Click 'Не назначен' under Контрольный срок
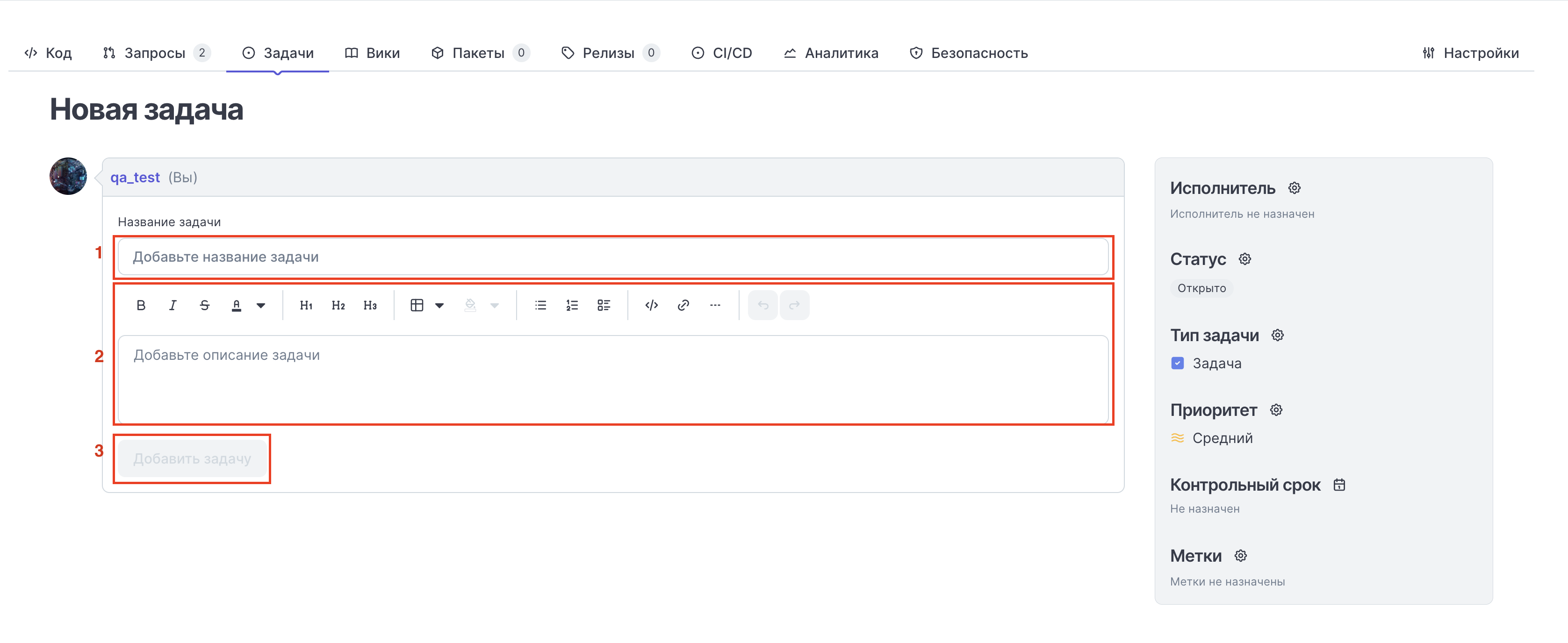This screenshot has height=643, width=1568. 1205,508
